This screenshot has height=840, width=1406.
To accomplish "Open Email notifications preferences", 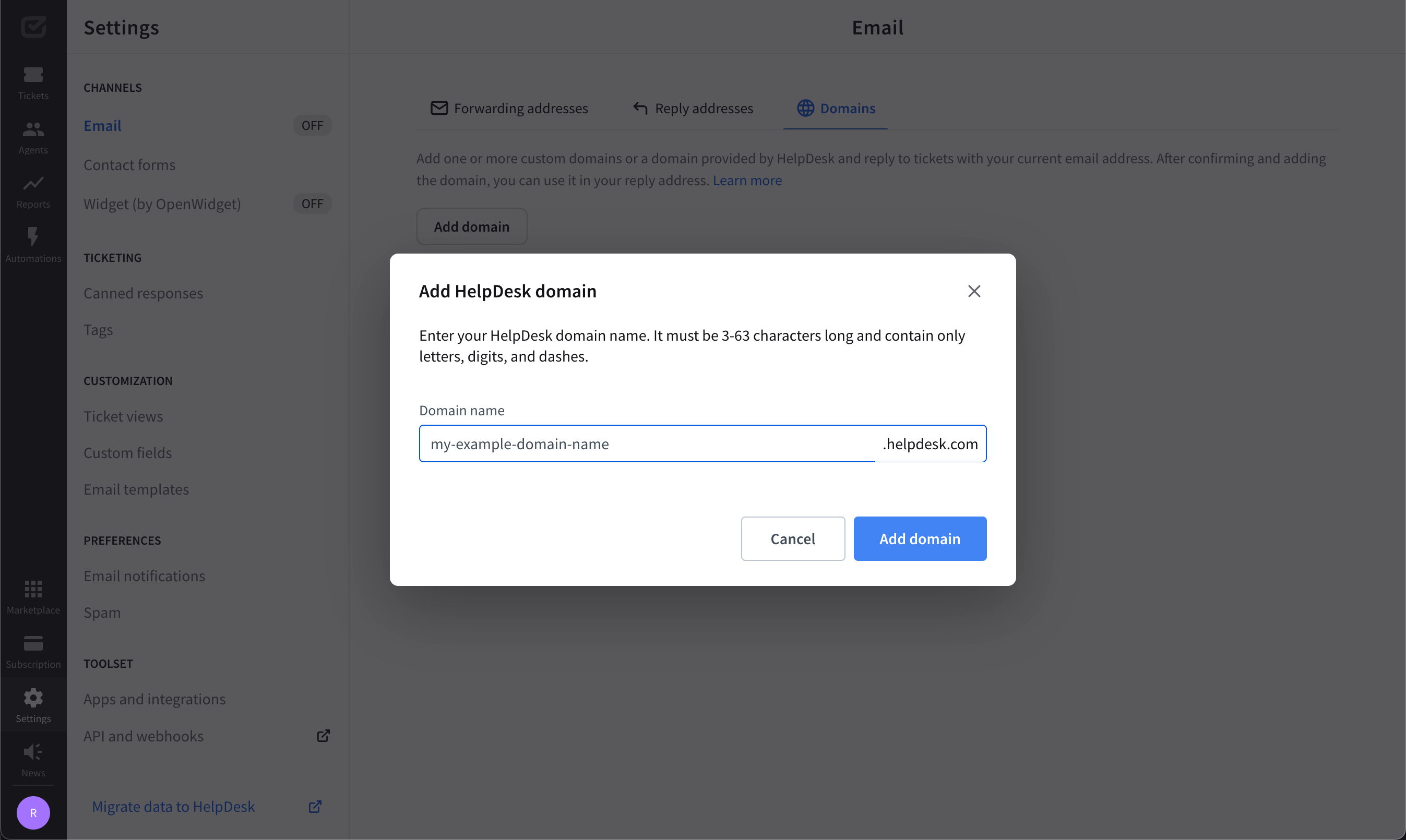I will click(145, 575).
